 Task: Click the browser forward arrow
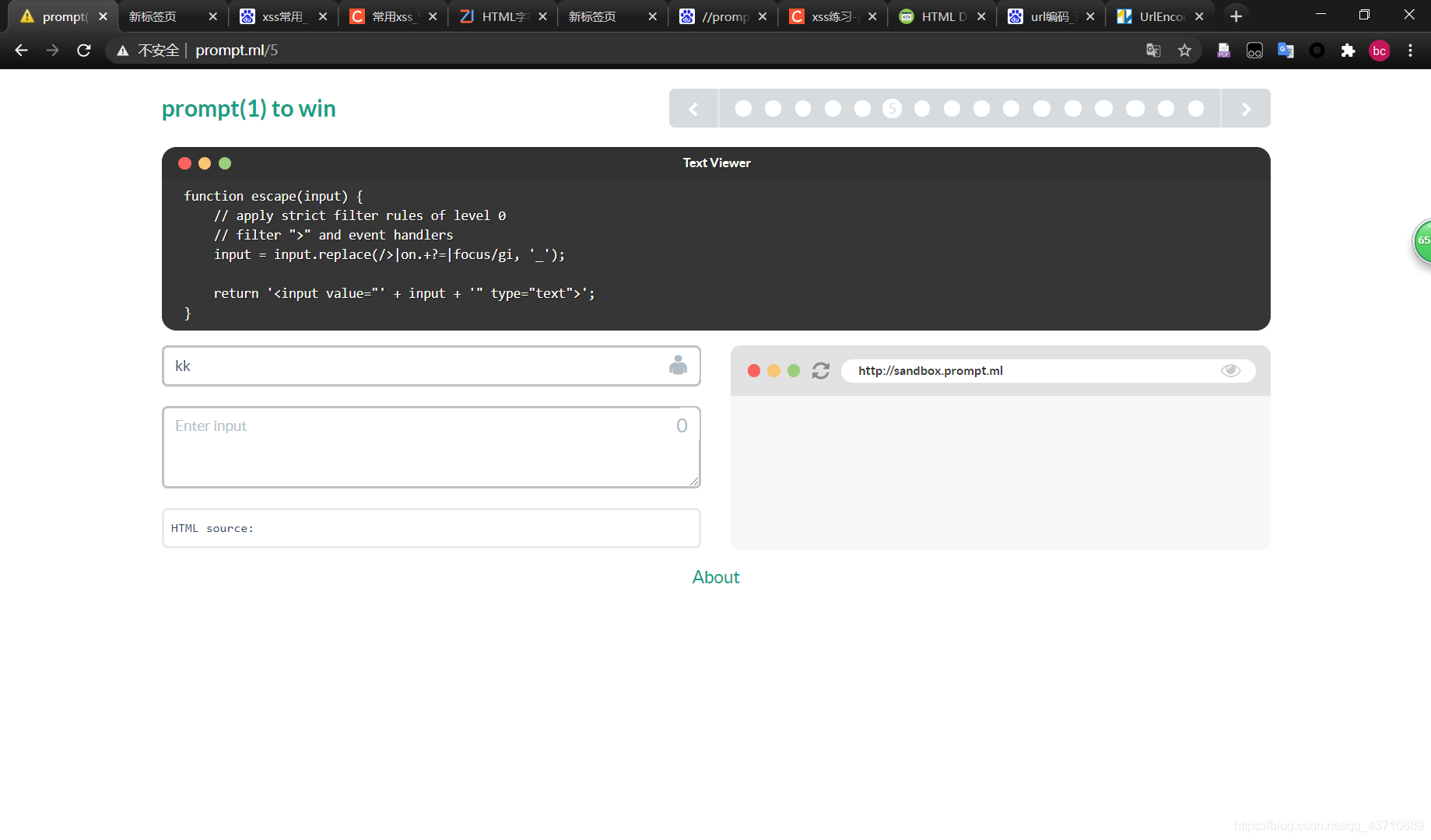click(52, 51)
